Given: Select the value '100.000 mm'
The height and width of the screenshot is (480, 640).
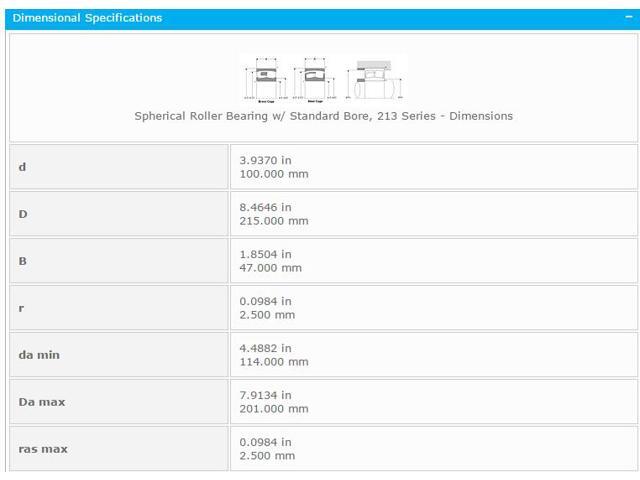Looking at the screenshot, I should [274, 174].
